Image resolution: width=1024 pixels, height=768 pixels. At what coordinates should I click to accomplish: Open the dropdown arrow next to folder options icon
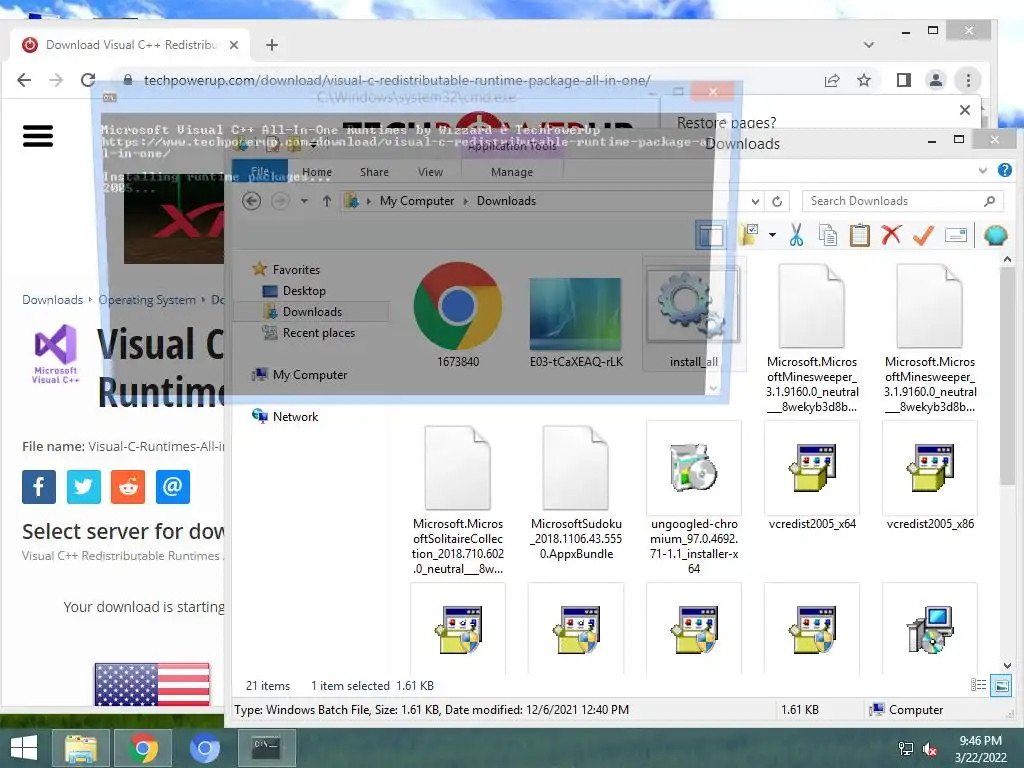[772, 235]
